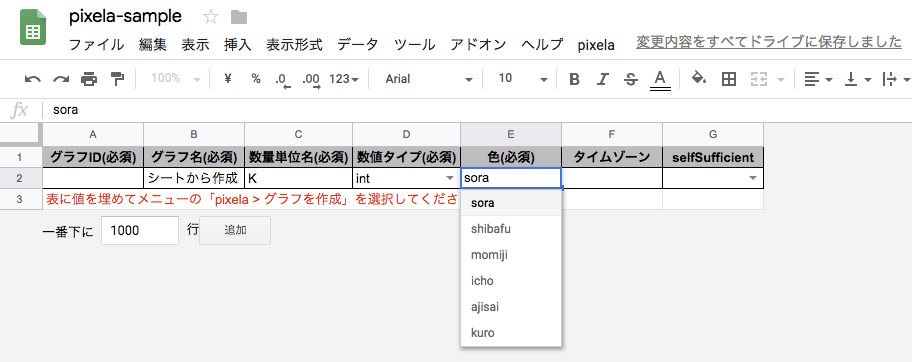Open the 表示形式 menu
Viewport: 912px width, 362px height.
tap(294, 45)
